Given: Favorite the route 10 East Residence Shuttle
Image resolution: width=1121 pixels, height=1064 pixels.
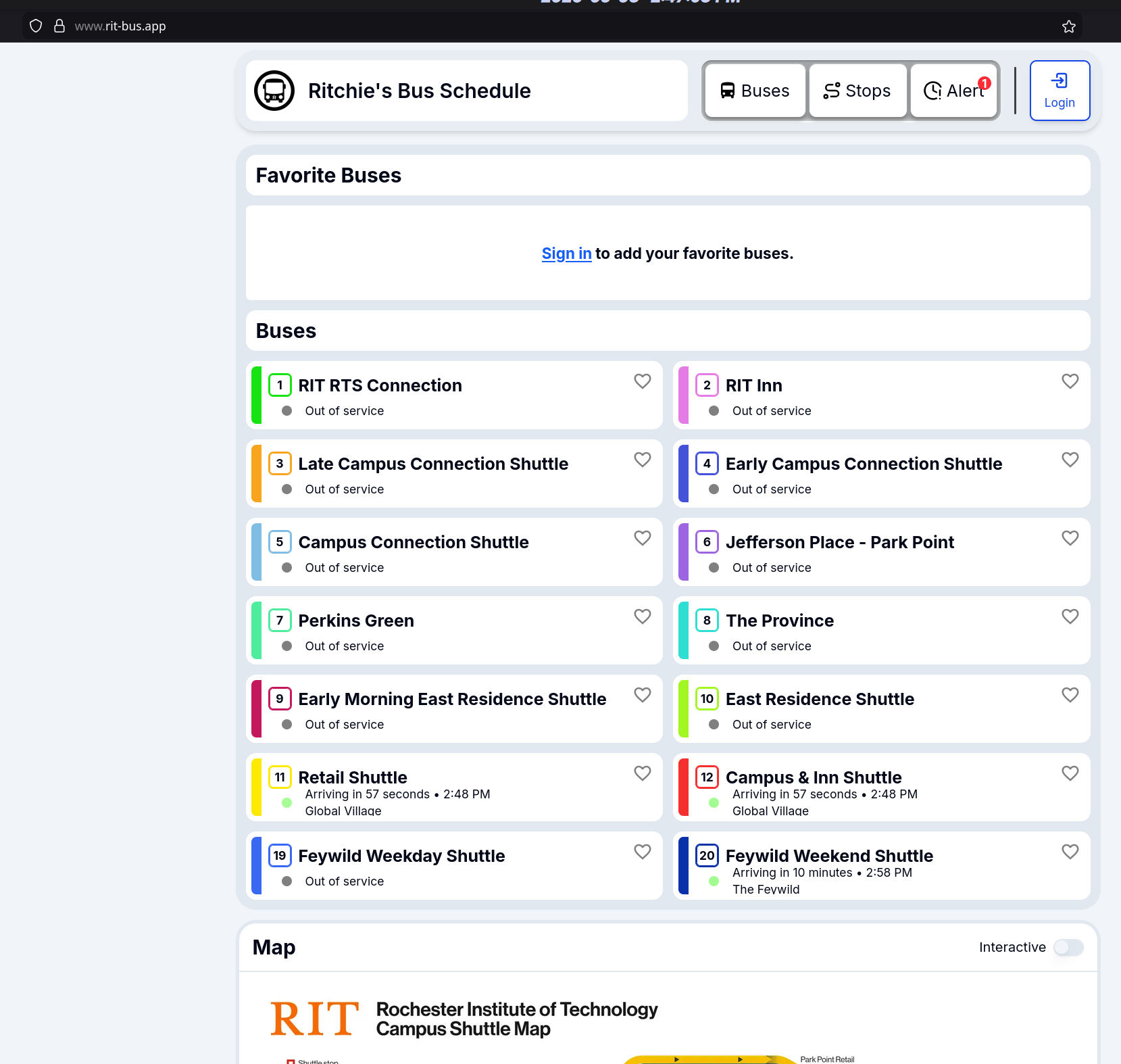Looking at the screenshot, I should click(x=1070, y=695).
